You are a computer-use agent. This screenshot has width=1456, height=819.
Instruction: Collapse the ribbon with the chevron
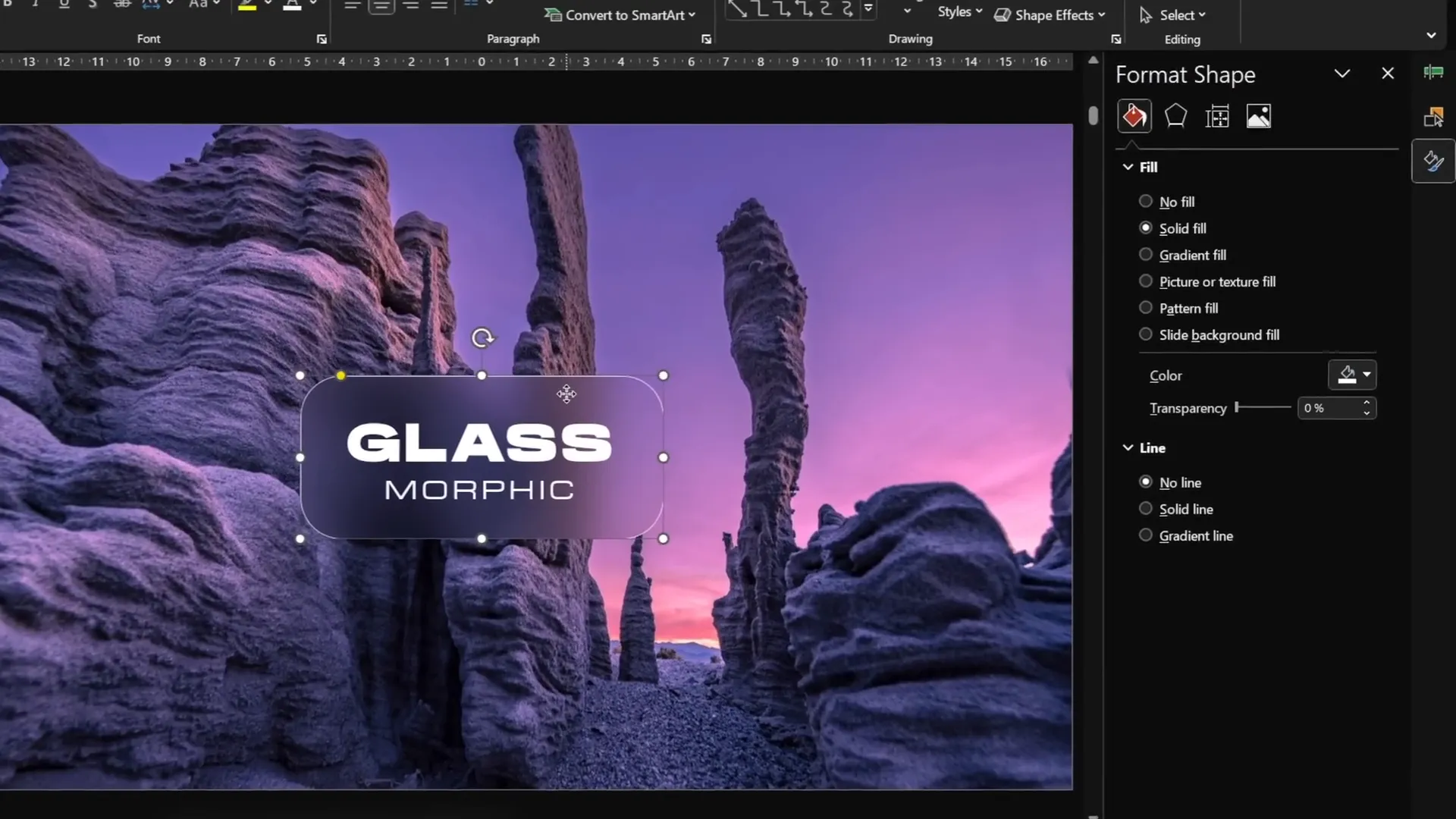click(x=1431, y=35)
